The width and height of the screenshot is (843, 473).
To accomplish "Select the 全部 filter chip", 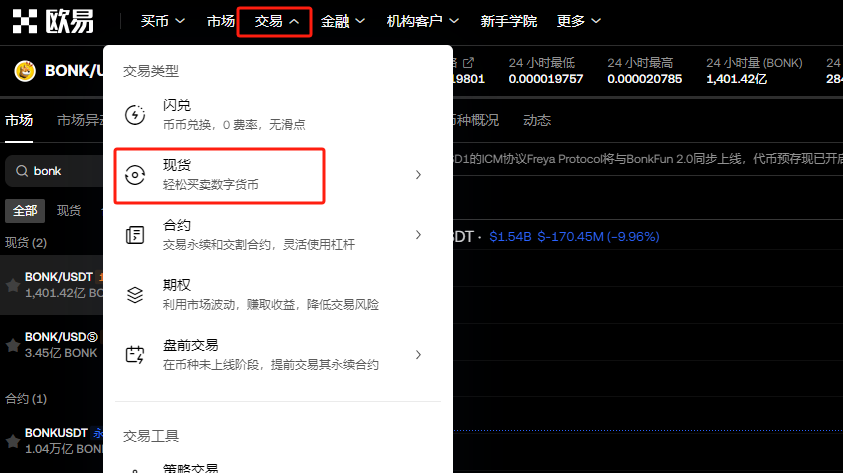I will pyautogui.click(x=25, y=211).
